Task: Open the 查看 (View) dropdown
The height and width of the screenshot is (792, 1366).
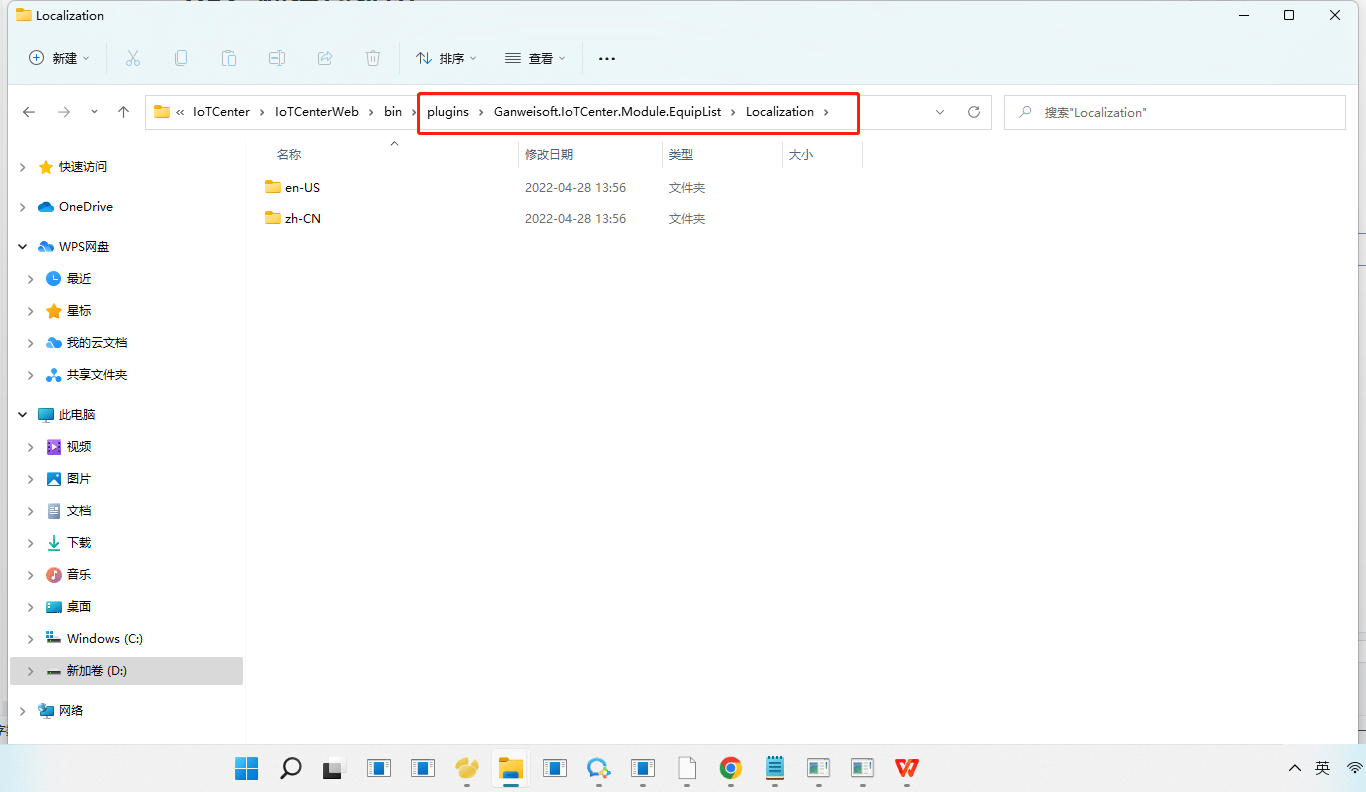Action: click(535, 58)
